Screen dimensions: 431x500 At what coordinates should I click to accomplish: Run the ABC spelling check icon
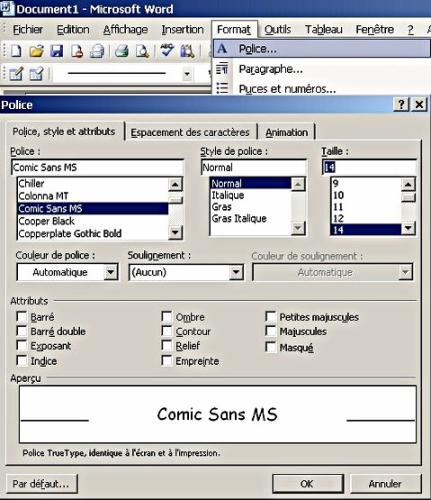pyautogui.click(x=167, y=51)
